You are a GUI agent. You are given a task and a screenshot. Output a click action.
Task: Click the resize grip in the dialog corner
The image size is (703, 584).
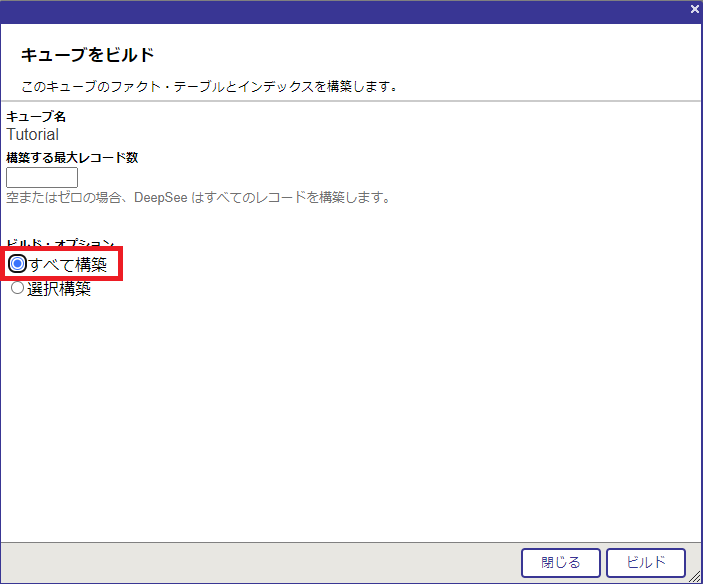click(x=695, y=576)
